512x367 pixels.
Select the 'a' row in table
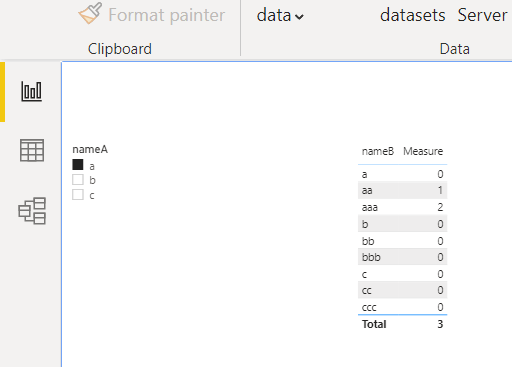(x=402, y=174)
